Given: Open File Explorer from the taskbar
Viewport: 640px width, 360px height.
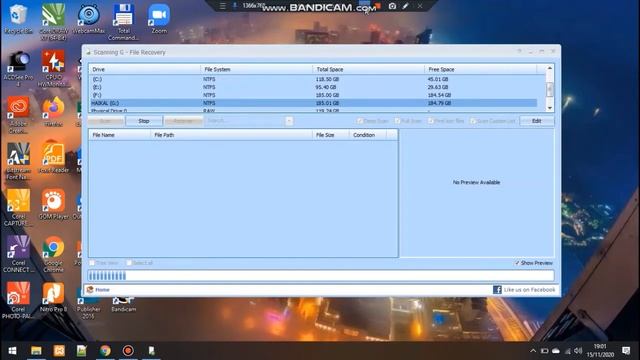Looking at the screenshot, I should (36, 351).
